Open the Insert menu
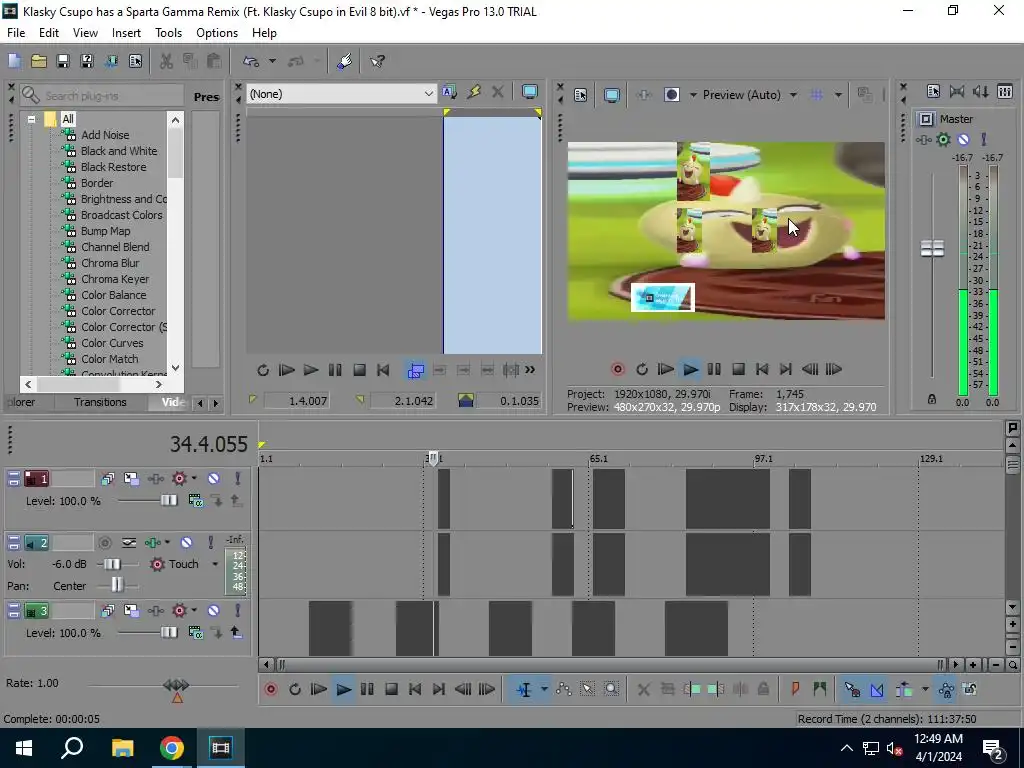The image size is (1024, 768). (126, 33)
